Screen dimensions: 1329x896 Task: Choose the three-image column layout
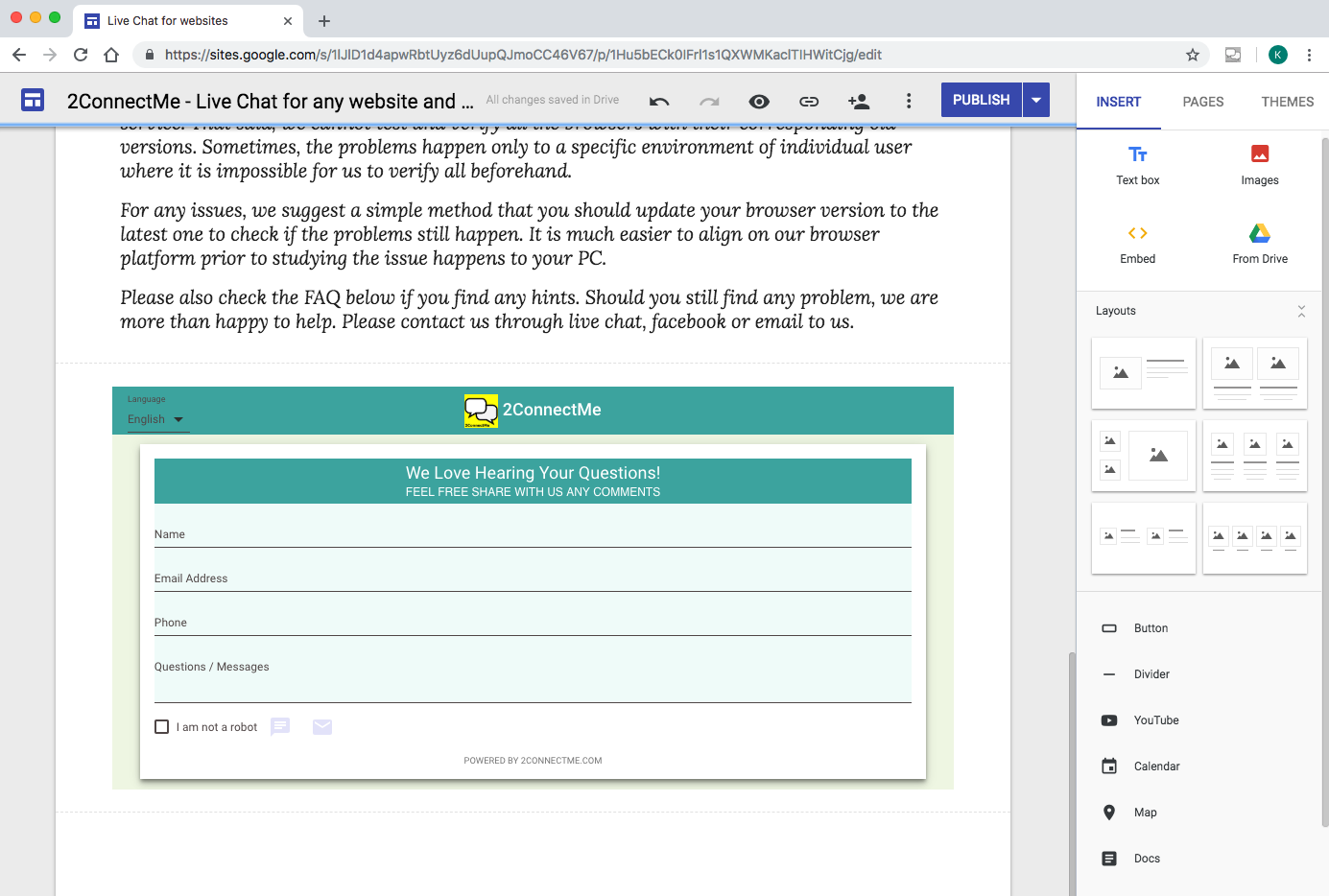click(1255, 456)
